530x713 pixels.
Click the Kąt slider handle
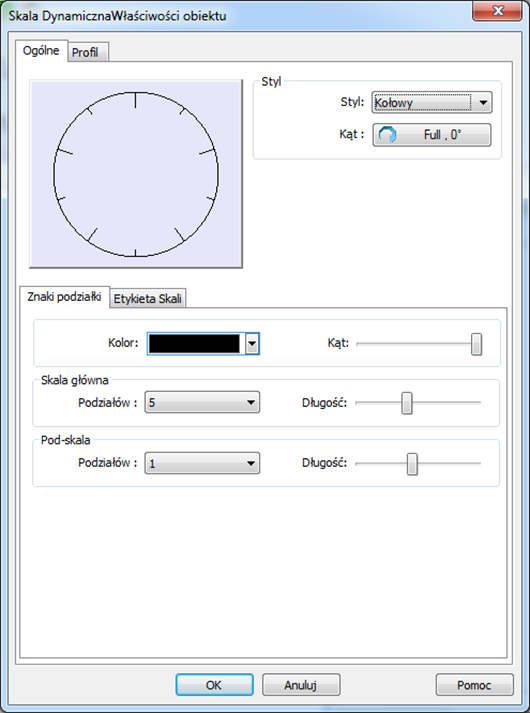point(476,344)
